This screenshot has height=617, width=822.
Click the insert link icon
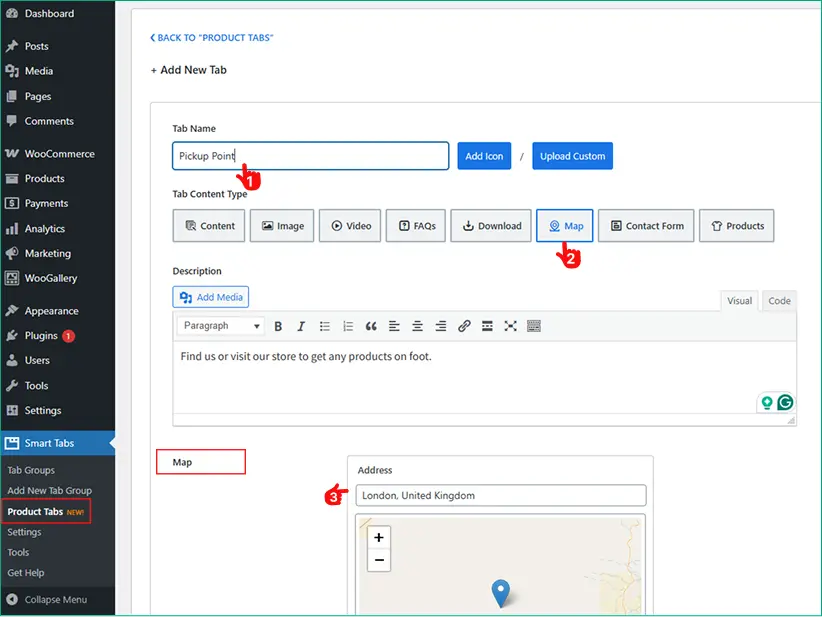click(464, 326)
